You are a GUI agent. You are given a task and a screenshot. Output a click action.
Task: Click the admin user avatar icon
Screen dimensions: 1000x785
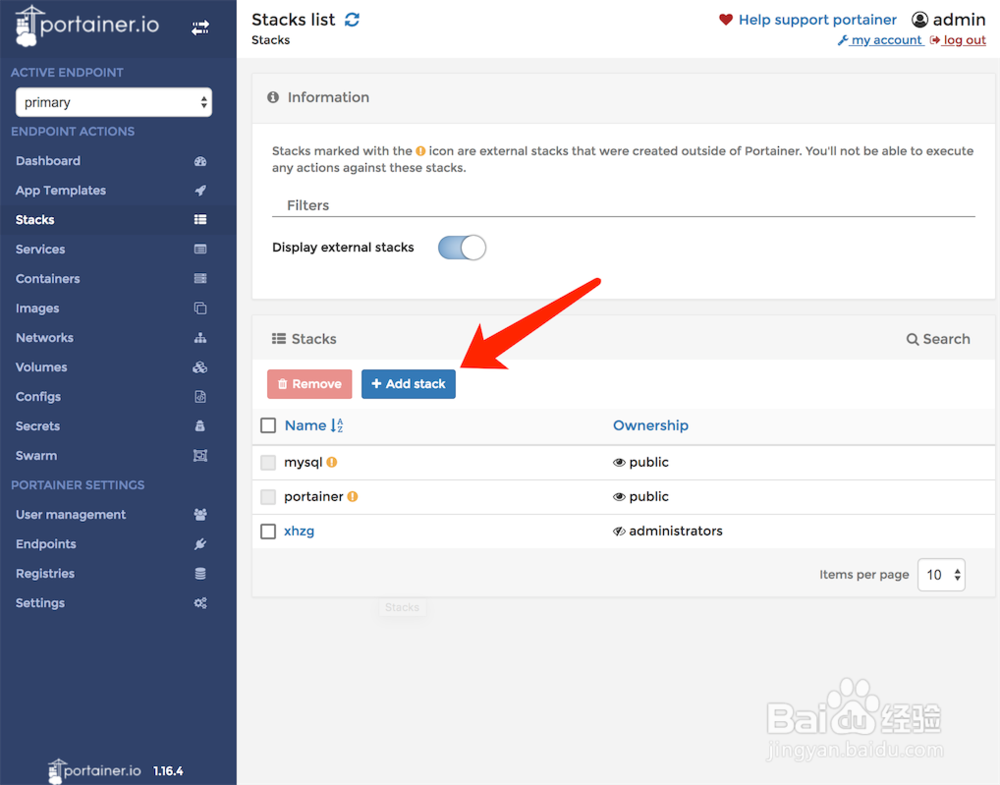pyautogui.click(x=920, y=20)
